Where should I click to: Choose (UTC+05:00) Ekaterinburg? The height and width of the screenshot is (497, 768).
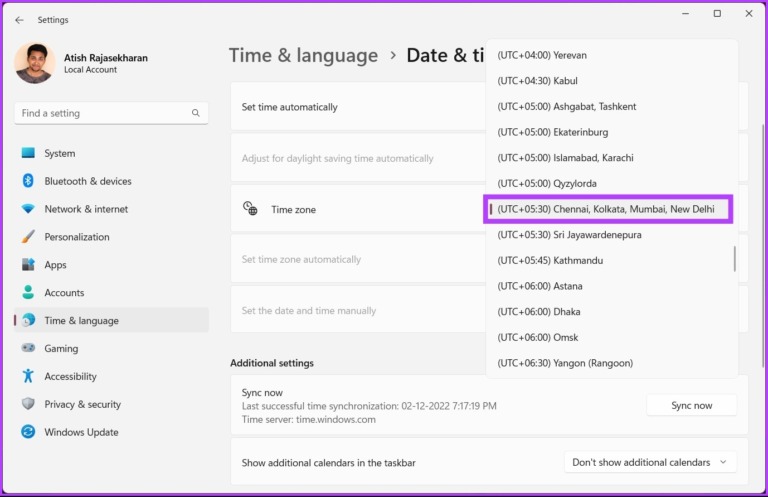pos(611,132)
